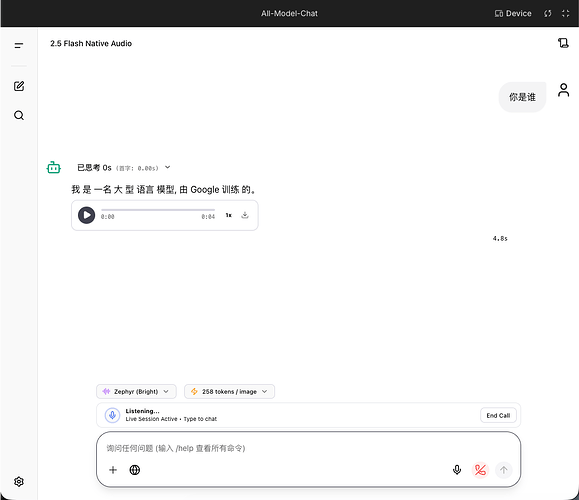Viewport: 579px width, 500px height.
Task: Open settings with the gear icon
Action: tap(19, 482)
